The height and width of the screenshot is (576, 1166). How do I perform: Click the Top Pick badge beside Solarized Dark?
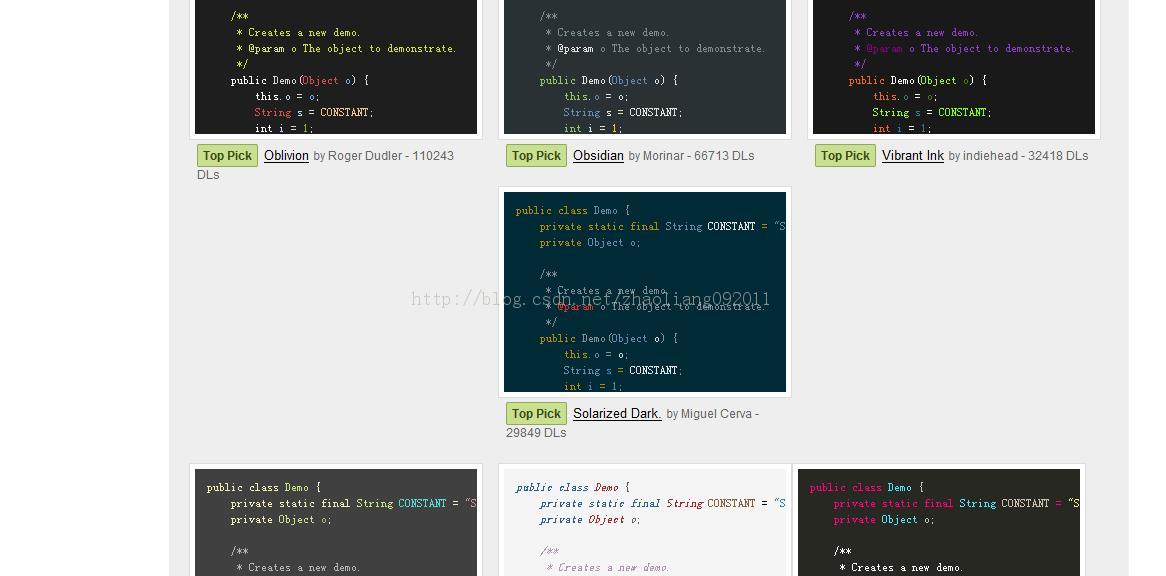(x=536, y=413)
